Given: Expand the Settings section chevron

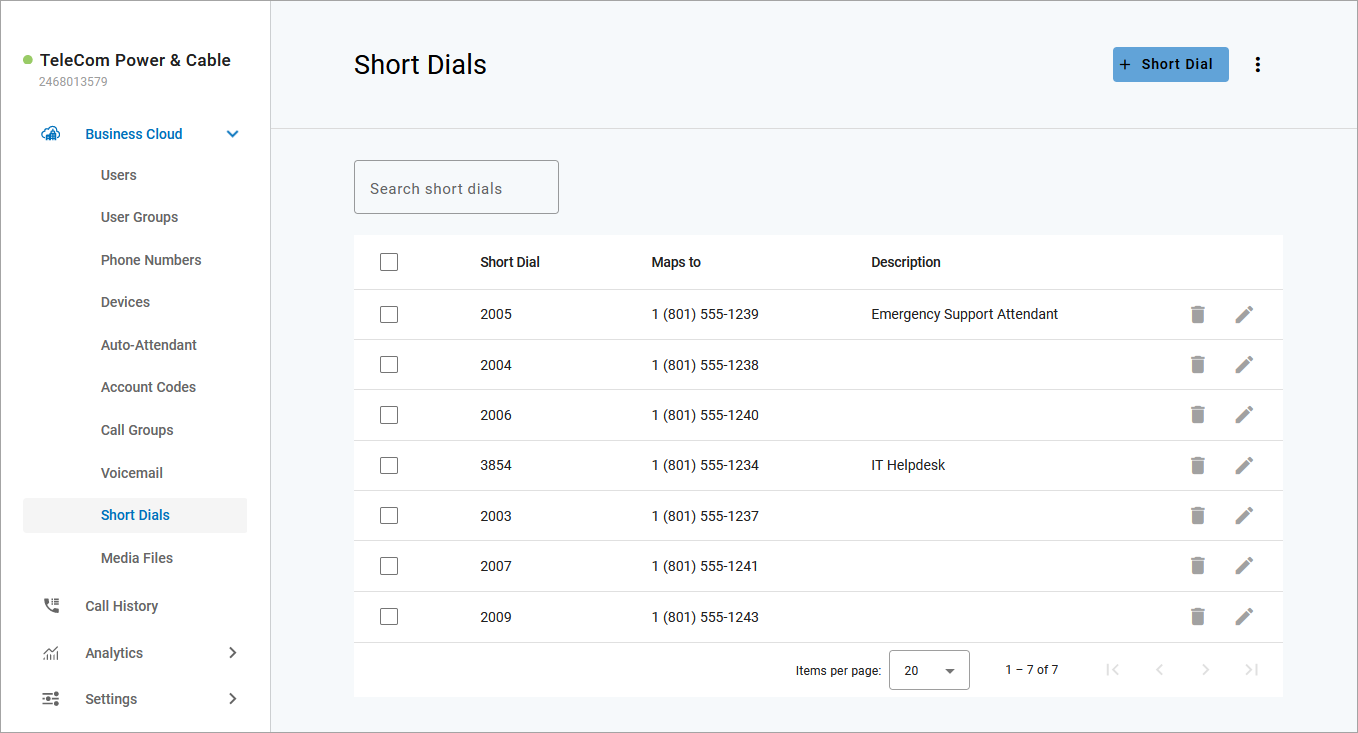Looking at the screenshot, I should point(233,699).
